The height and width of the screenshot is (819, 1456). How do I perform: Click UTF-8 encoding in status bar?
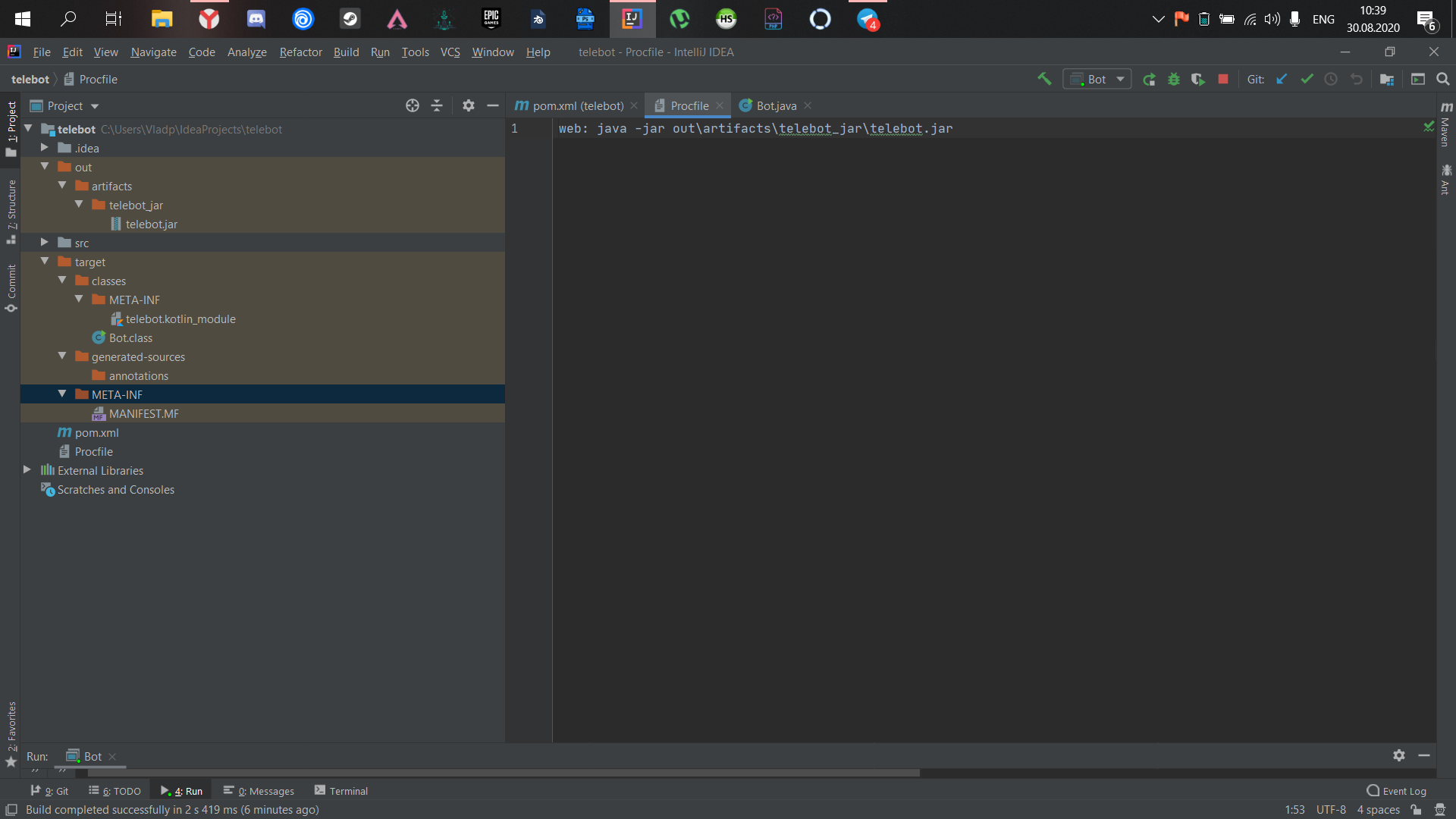(1331, 810)
